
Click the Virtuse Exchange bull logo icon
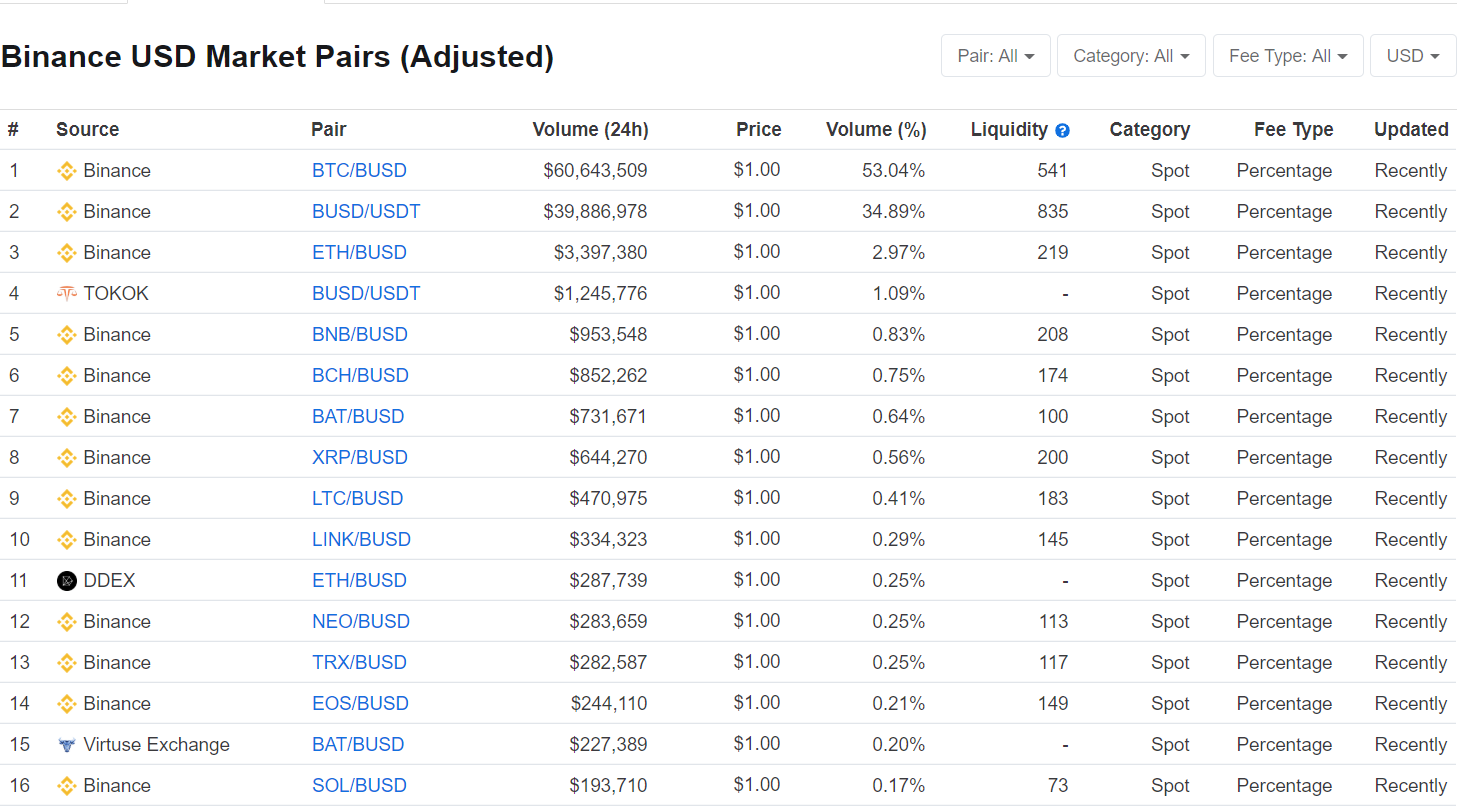click(67, 745)
